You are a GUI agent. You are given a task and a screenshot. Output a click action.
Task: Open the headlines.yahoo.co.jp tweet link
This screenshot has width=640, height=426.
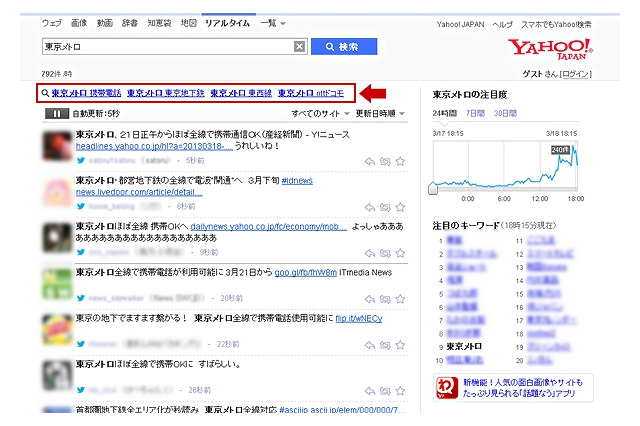(x=154, y=146)
